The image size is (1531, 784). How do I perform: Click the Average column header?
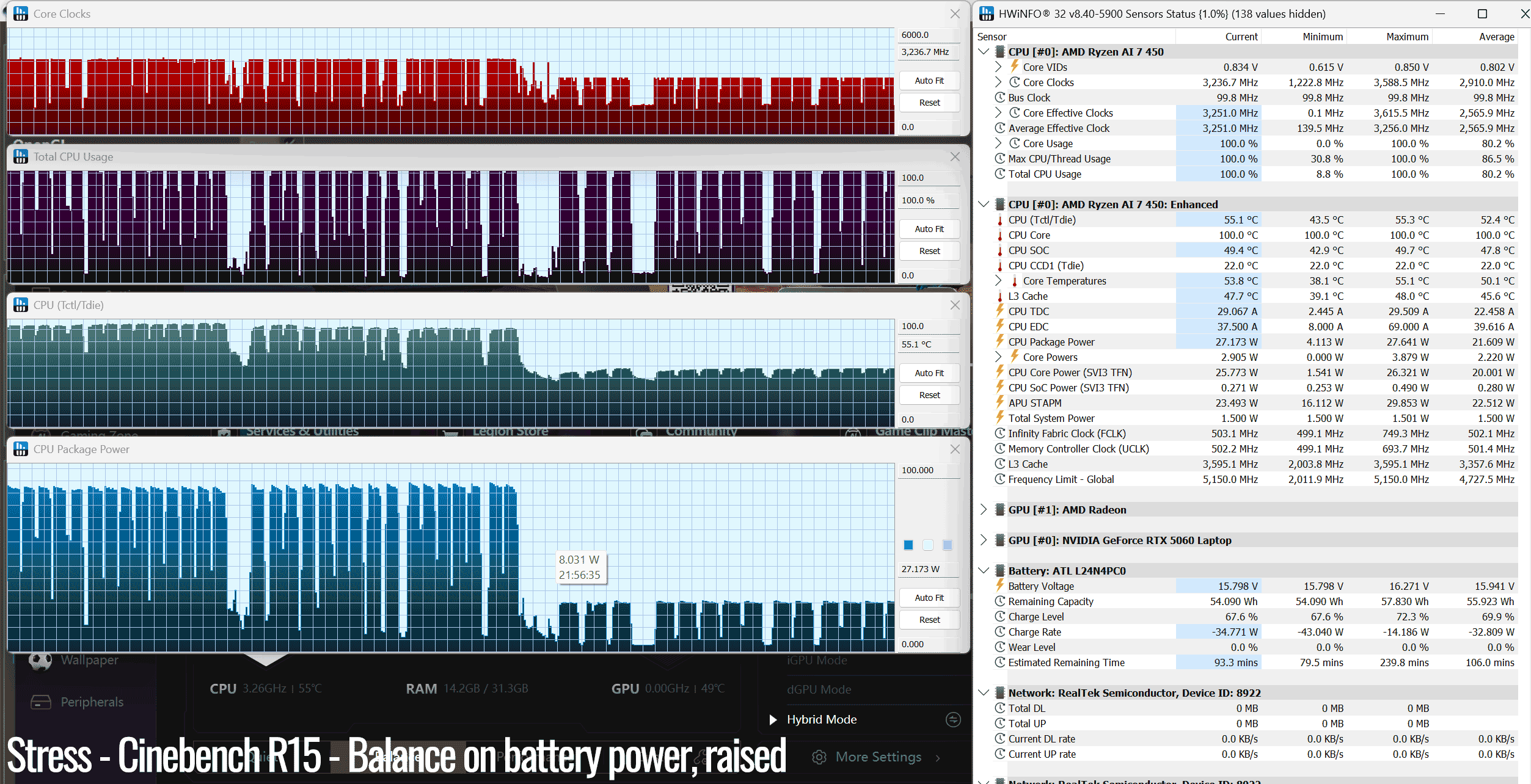[x=1497, y=37]
